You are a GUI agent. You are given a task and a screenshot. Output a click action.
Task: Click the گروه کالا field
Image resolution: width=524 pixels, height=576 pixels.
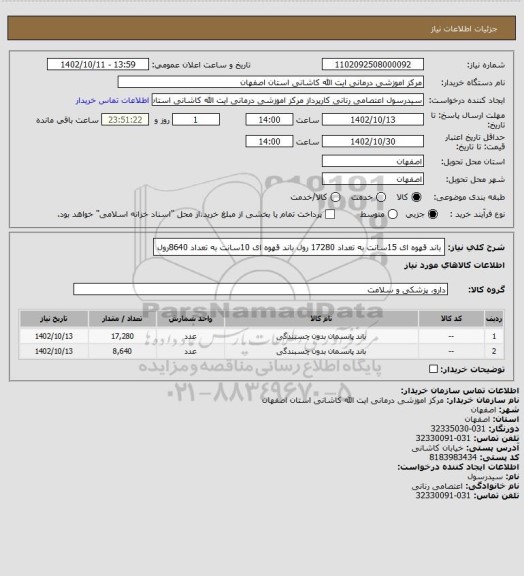260,289
